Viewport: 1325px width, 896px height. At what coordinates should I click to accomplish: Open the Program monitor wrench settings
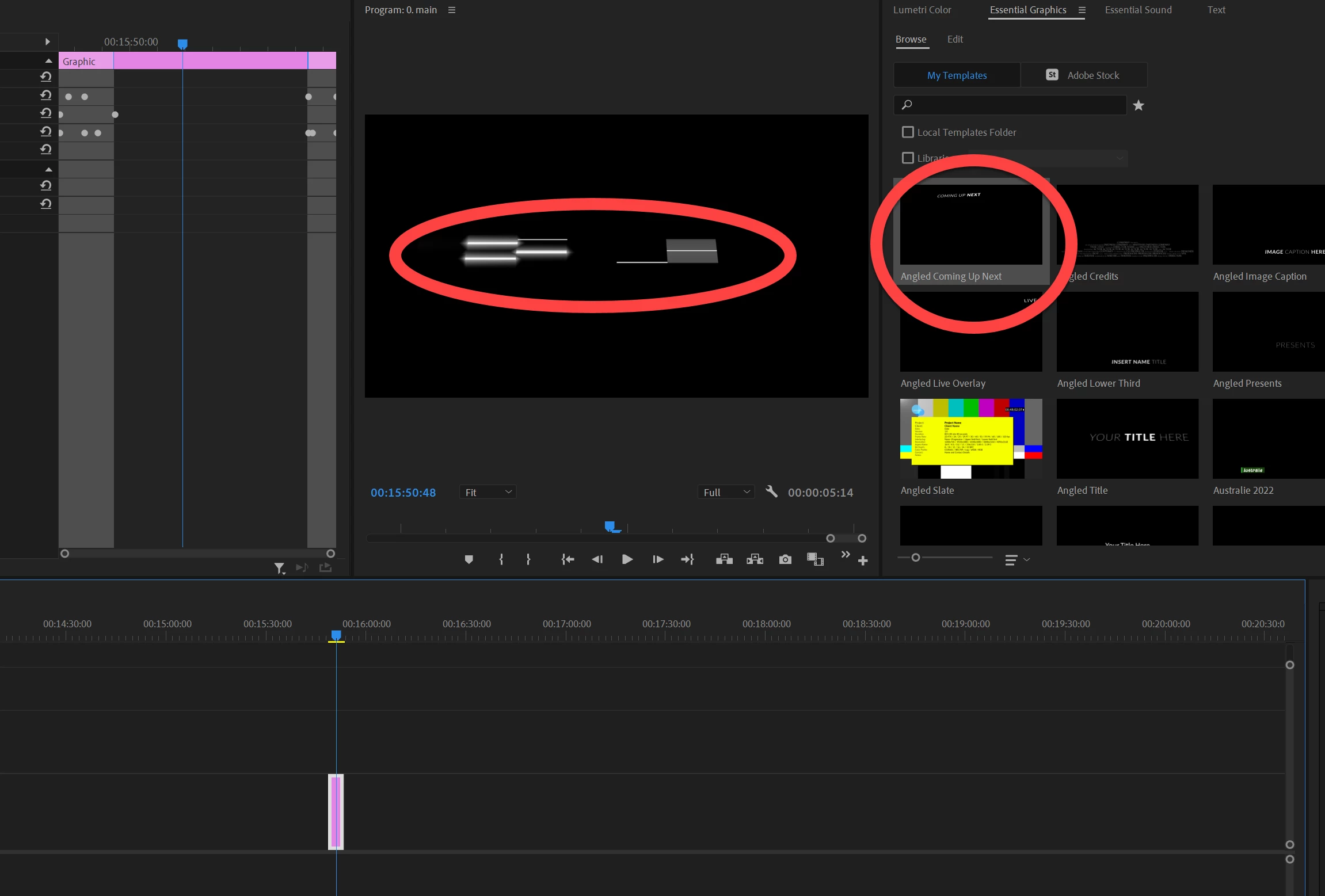772,492
